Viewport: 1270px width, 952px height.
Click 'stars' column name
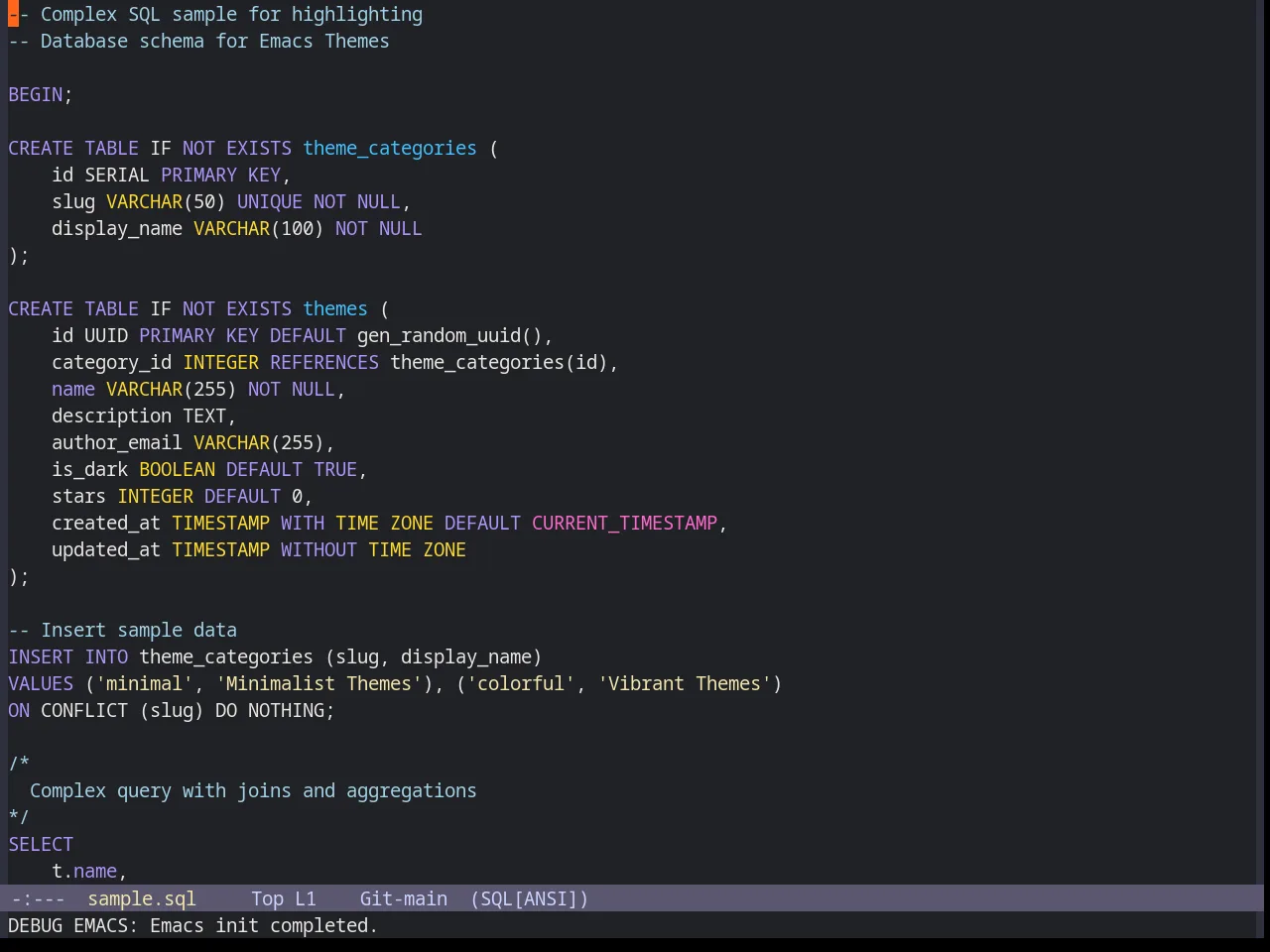79,496
